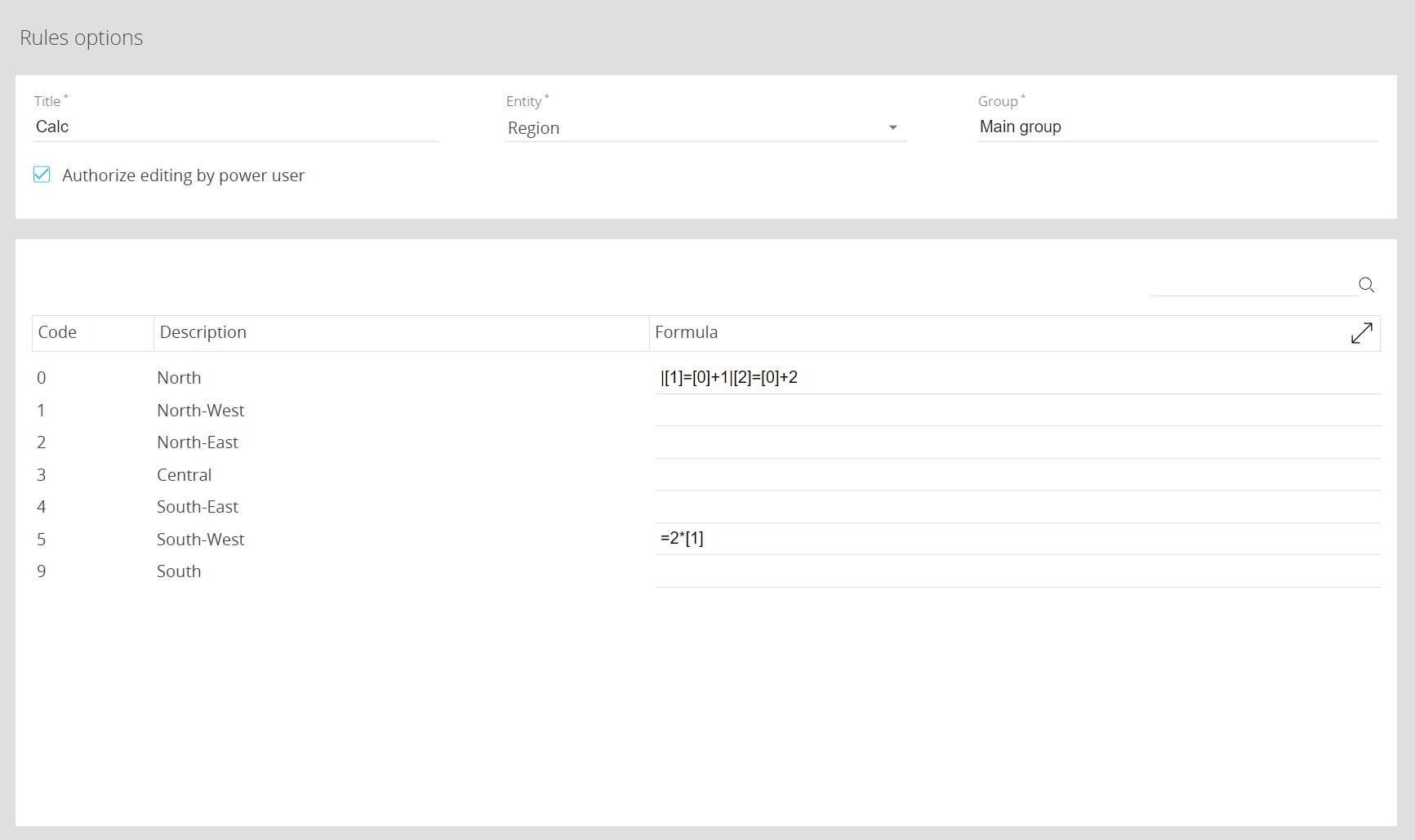This screenshot has width=1415, height=840.
Task: Open the Entity dropdown arrow
Action: click(892, 128)
